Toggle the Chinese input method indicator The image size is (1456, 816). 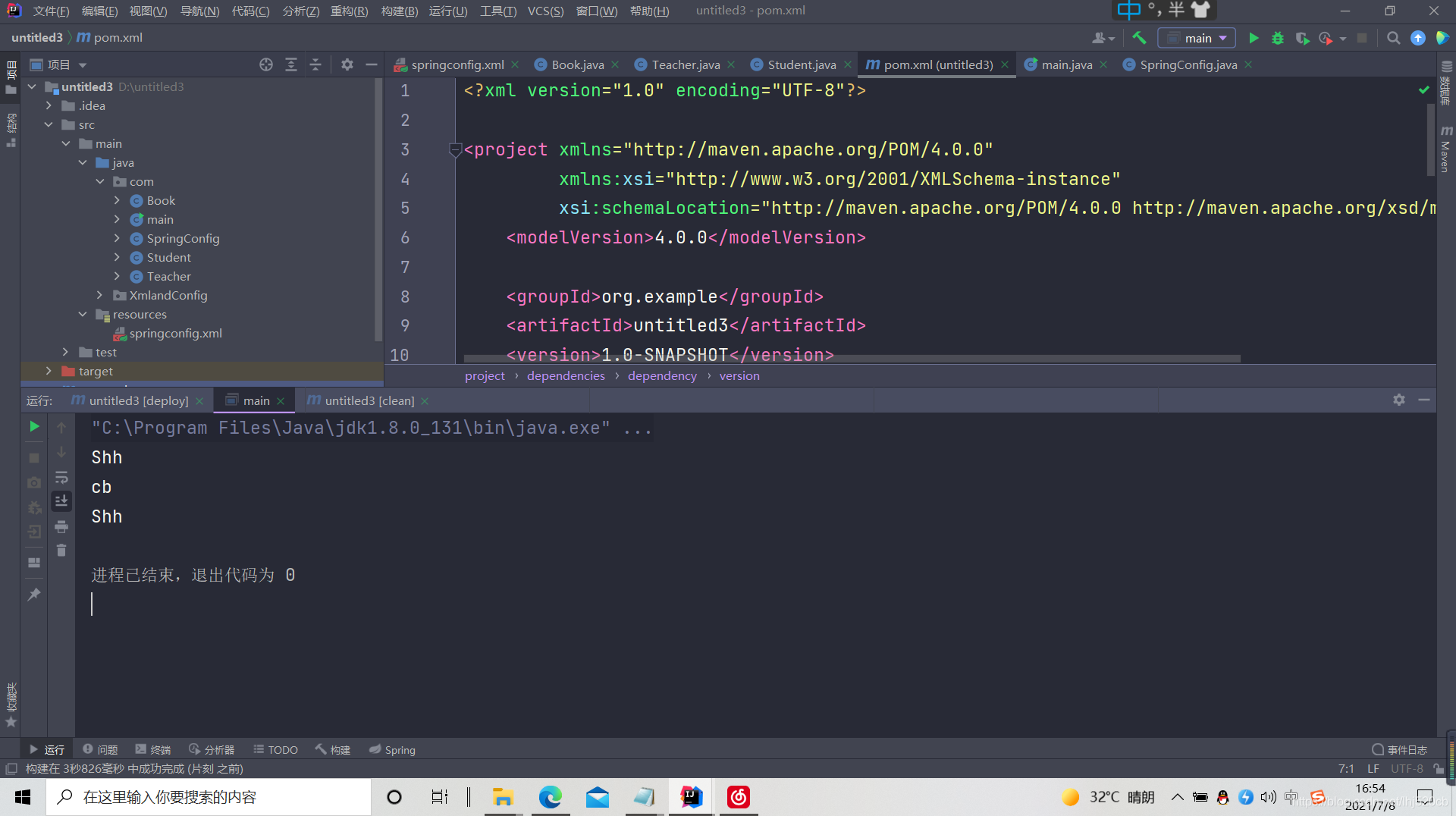coord(1129,10)
